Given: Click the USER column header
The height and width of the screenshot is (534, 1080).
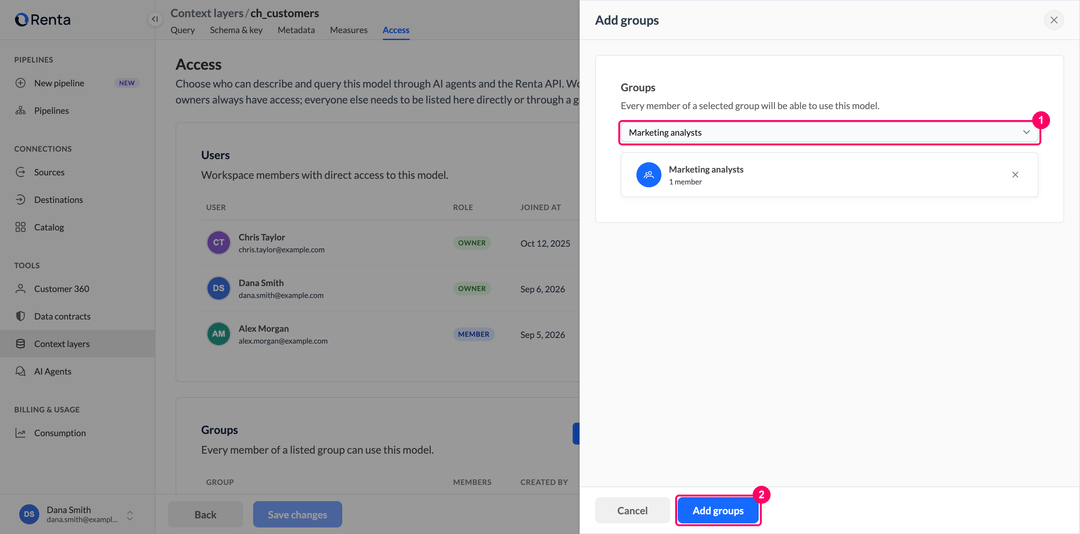Looking at the screenshot, I should pyautogui.click(x=216, y=207).
